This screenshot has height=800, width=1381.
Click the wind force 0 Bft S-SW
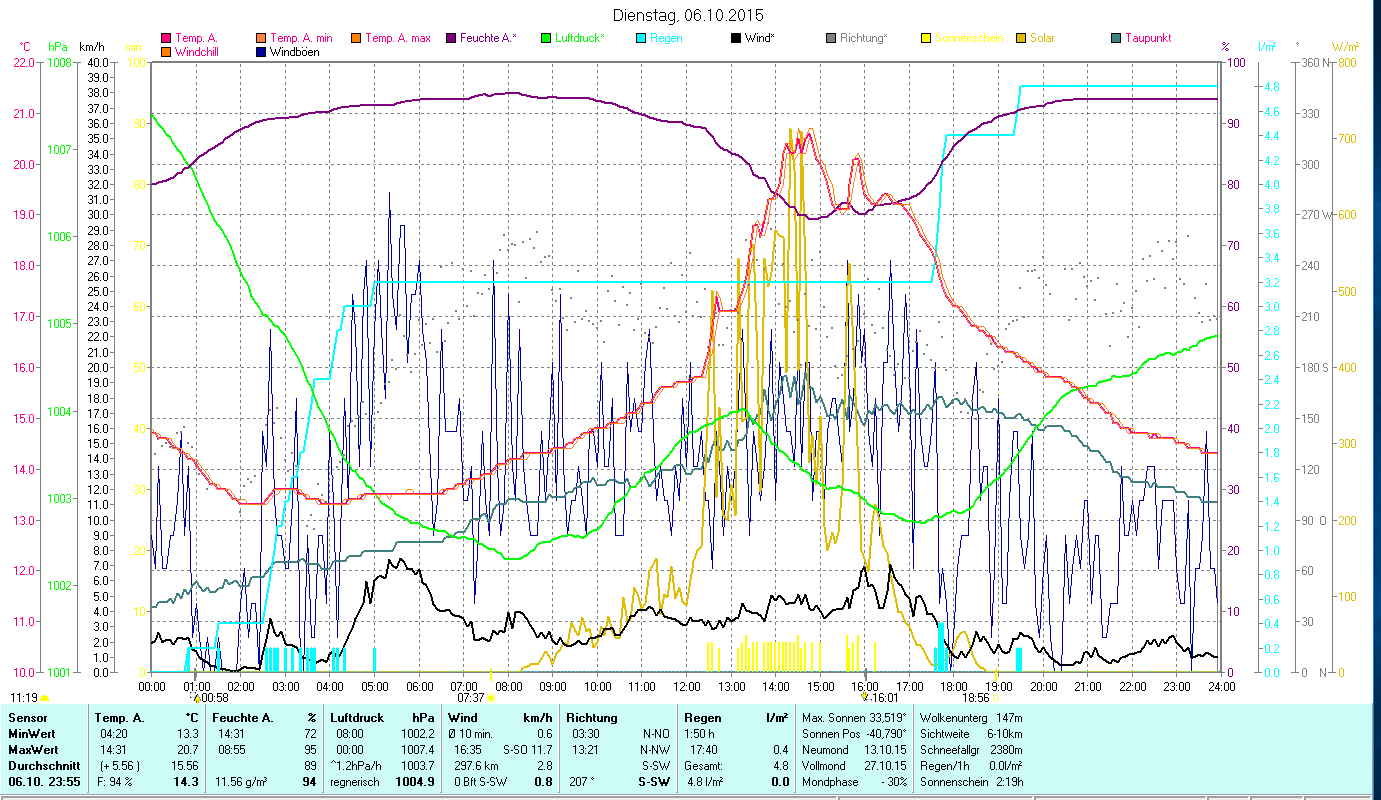click(483, 782)
